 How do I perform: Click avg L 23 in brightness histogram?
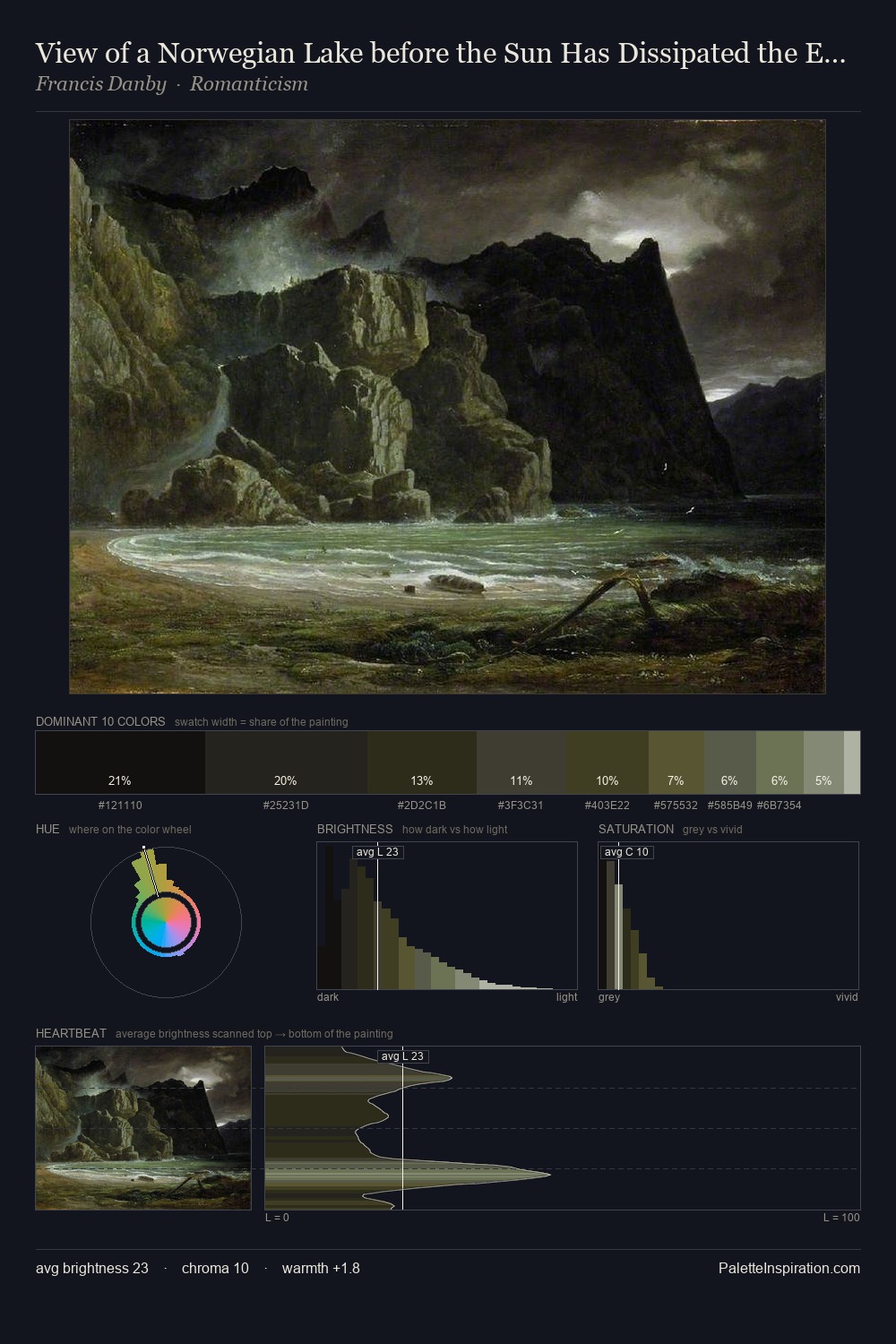coord(377,852)
